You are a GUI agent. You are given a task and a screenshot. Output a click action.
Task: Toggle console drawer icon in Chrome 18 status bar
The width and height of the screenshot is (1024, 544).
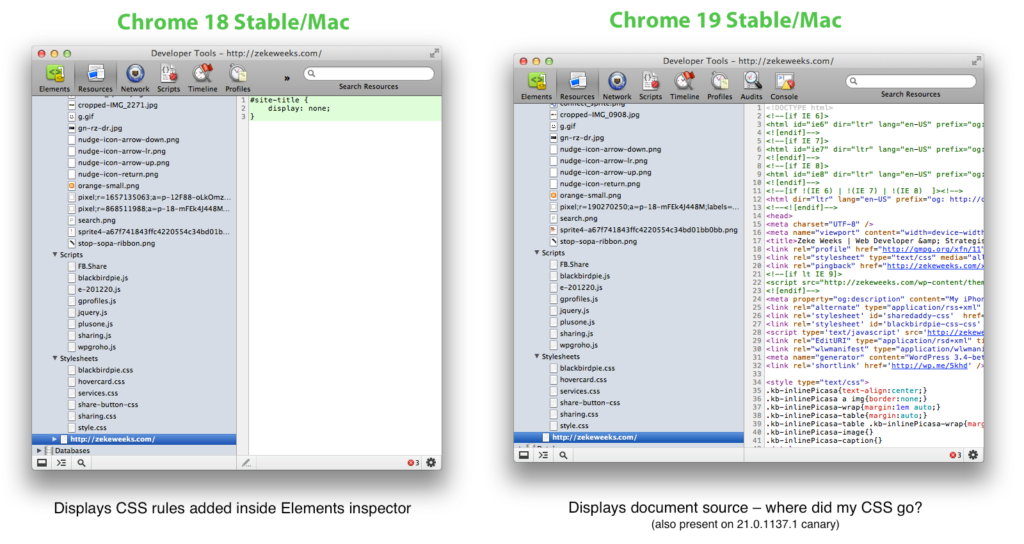[61, 463]
